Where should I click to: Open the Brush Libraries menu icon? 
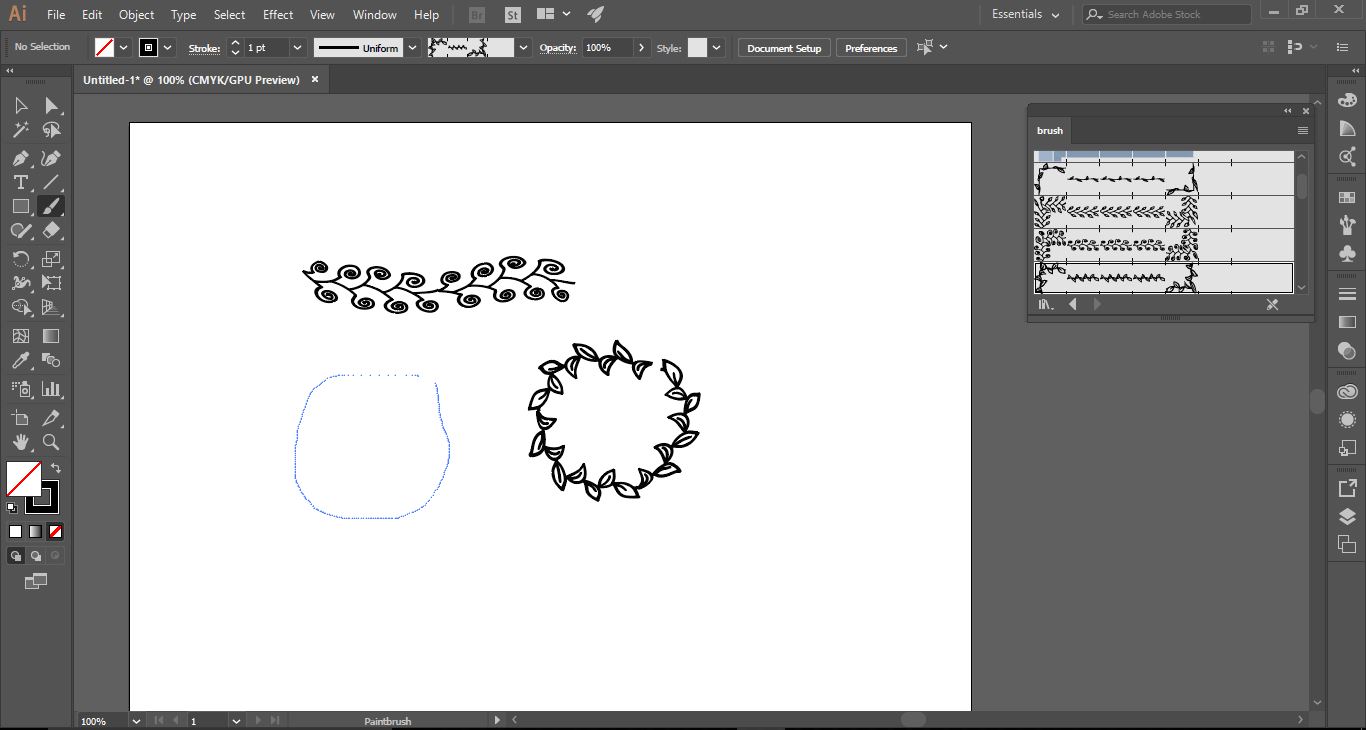[1045, 305]
